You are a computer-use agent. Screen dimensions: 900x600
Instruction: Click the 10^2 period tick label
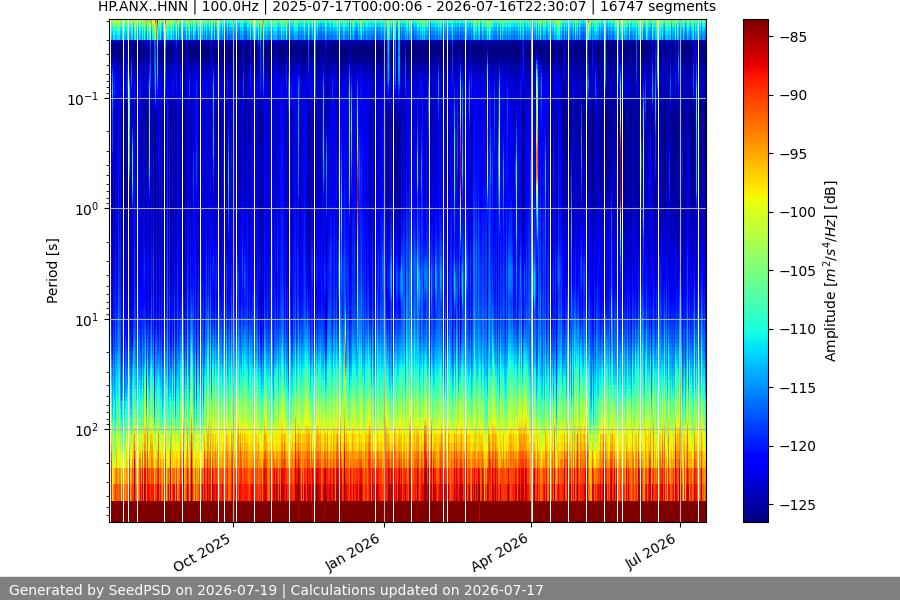click(x=87, y=430)
